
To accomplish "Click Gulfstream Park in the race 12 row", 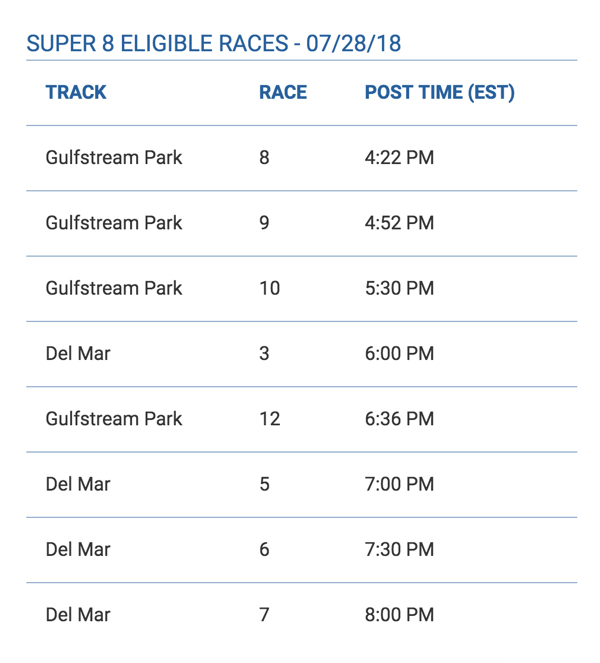I will tap(114, 419).
